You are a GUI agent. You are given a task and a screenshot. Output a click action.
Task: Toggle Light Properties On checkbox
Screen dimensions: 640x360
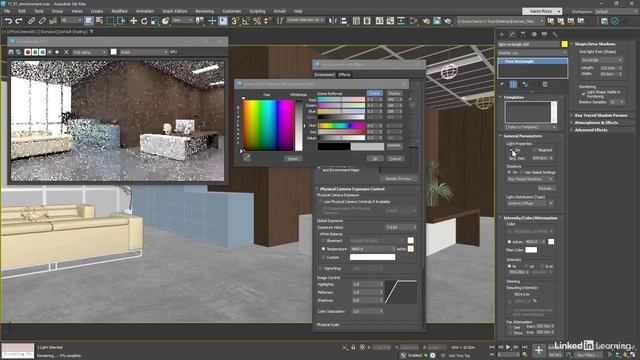click(511, 150)
